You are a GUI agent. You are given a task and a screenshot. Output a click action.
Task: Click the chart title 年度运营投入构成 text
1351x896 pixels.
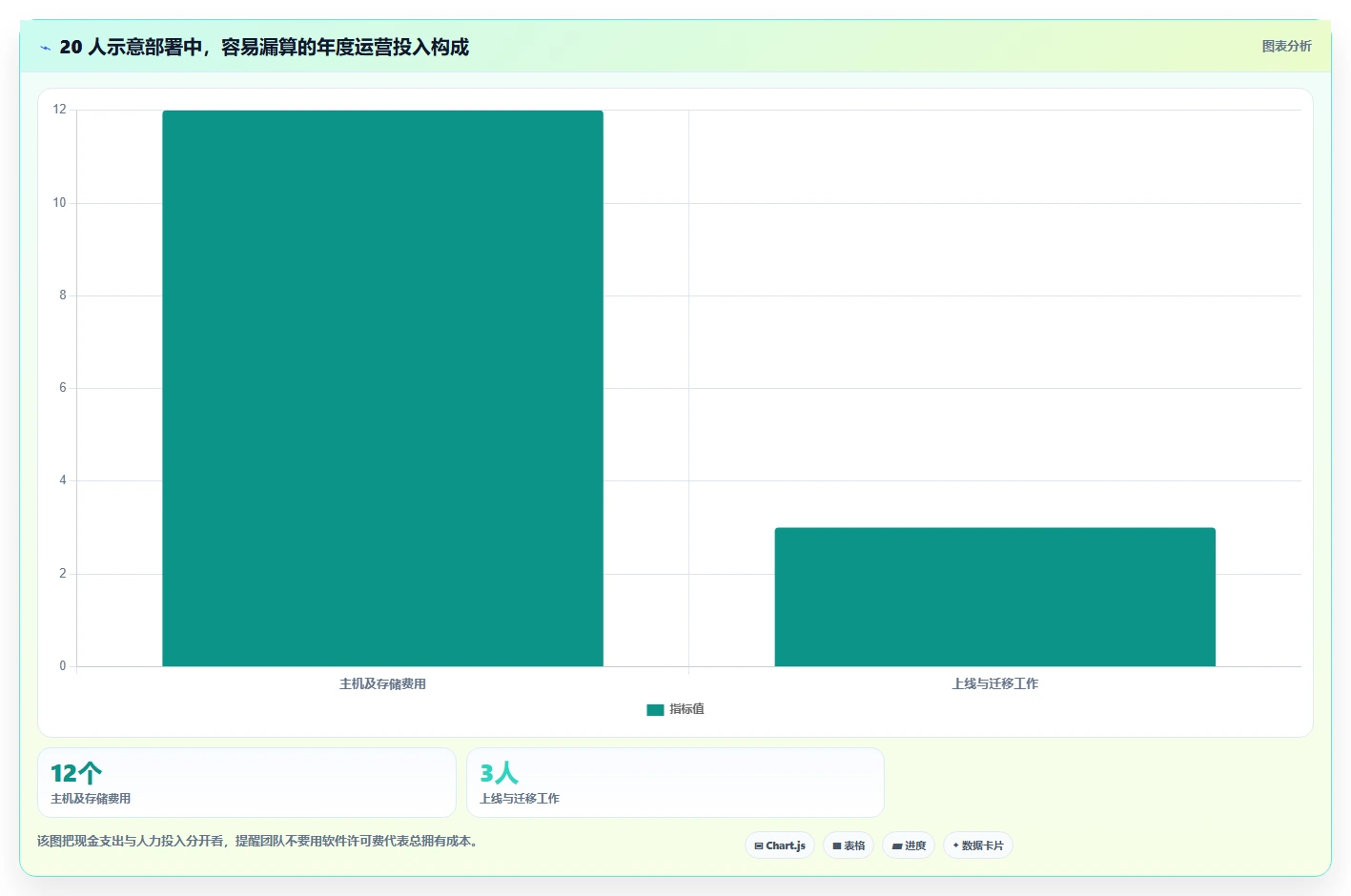coord(393,48)
